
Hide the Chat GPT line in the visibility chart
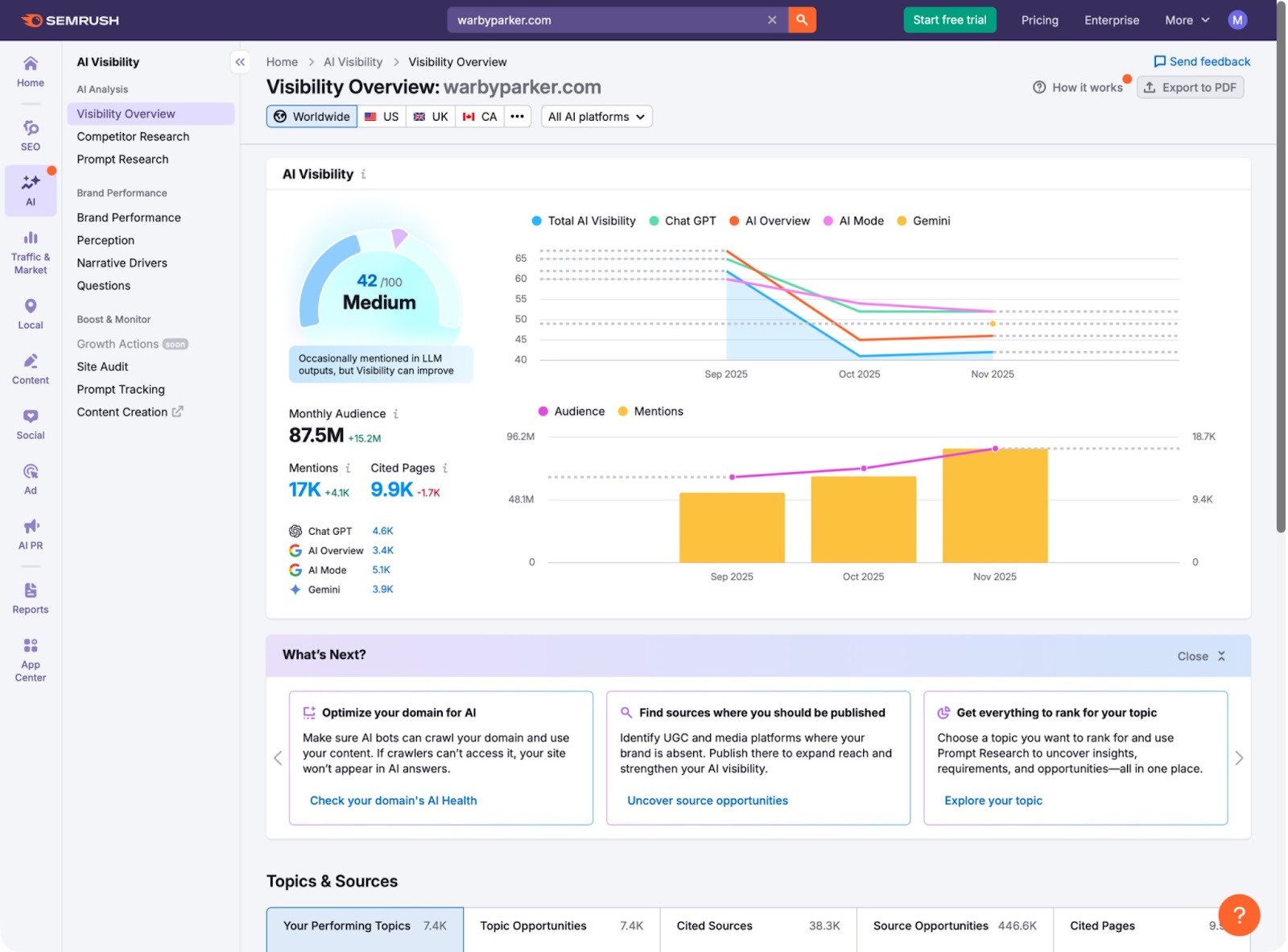tap(682, 220)
